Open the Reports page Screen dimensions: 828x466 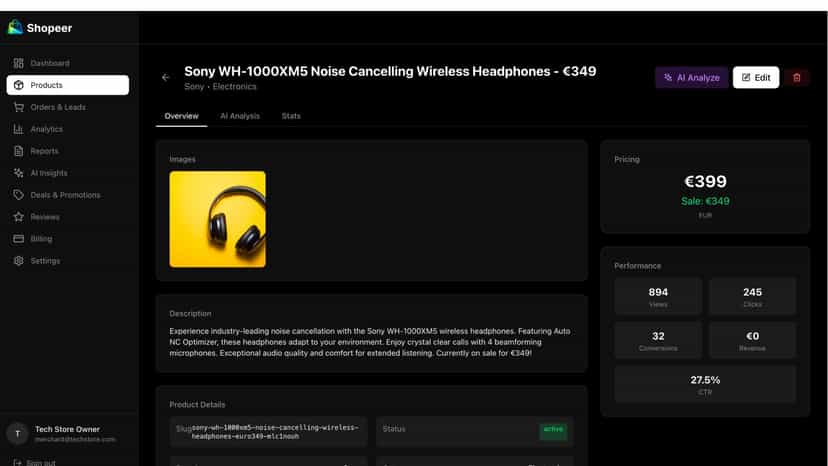point(68,151)
